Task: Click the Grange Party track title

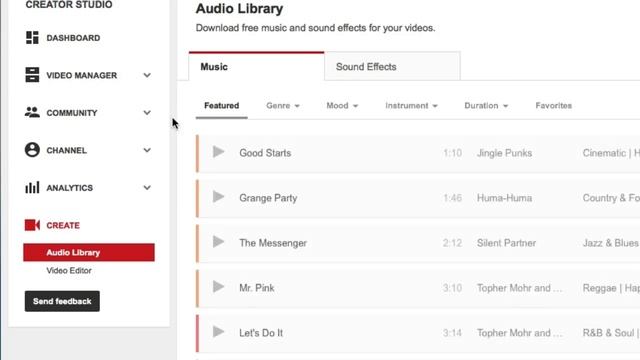Action: pyautogui.click(x=268, y=198)
